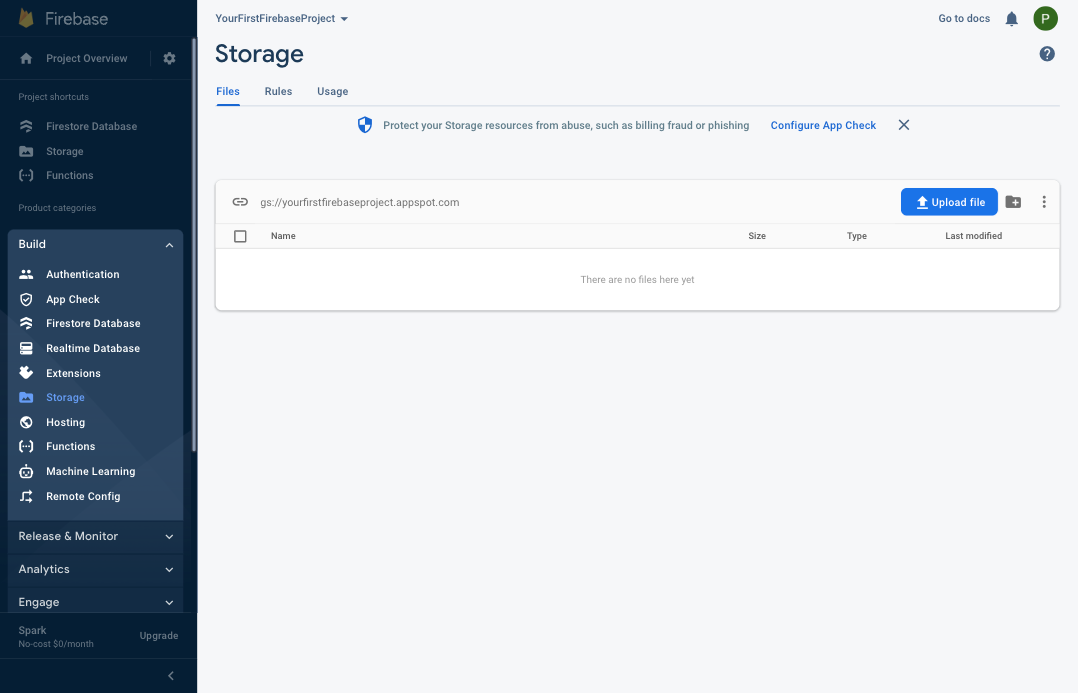Dismiss the App Check banner

pos(903,125)
